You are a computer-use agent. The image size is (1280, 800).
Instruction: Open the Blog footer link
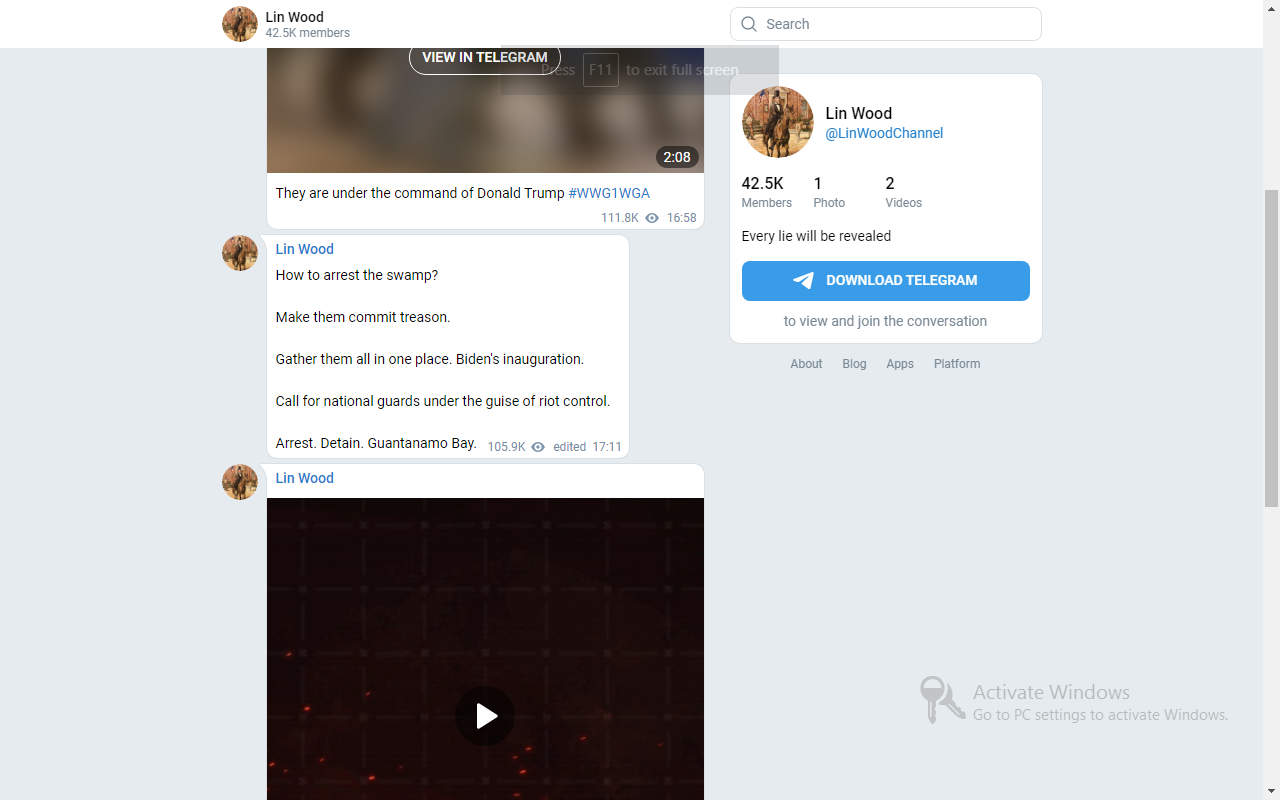(854, 364)
